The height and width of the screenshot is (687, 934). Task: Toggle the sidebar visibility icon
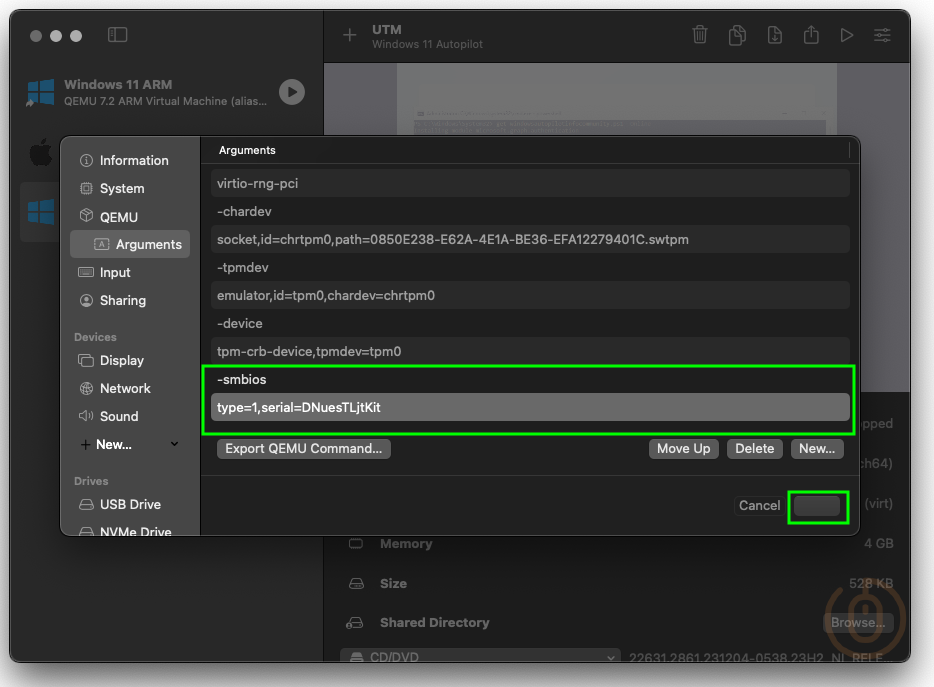click(x=117, y=34)
